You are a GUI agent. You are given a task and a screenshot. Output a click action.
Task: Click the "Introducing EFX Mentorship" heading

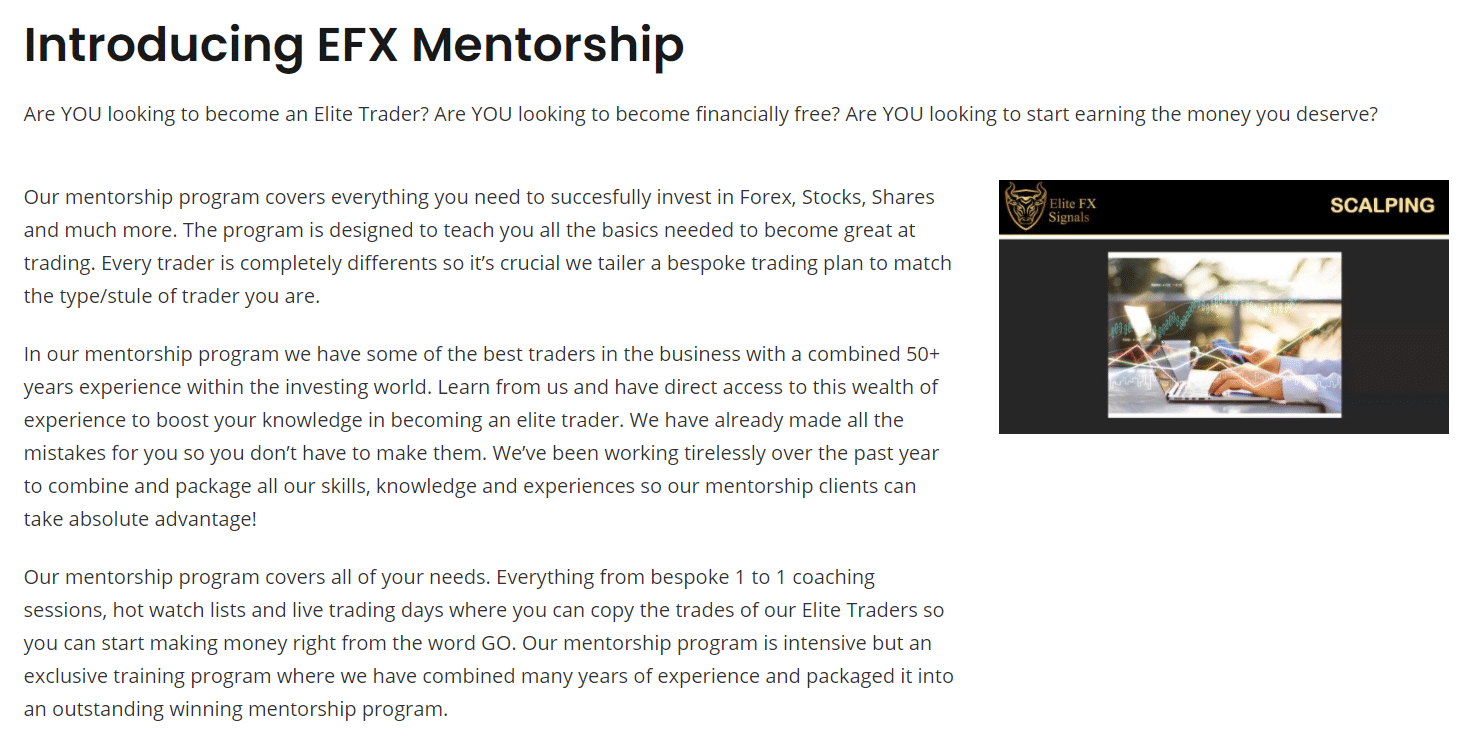pos(354,45)
